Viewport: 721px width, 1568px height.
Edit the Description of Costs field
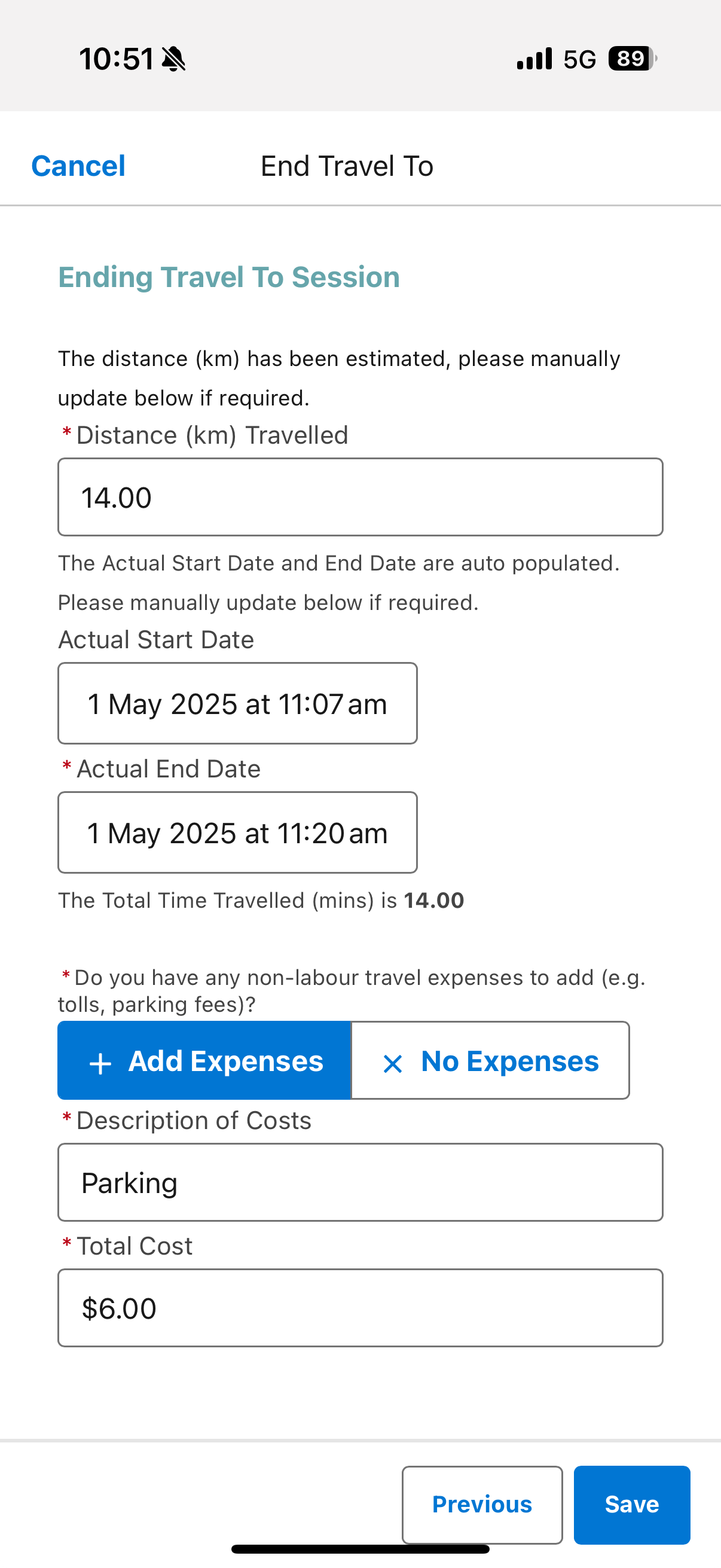pyautogui.click(x=360, y=1182)
